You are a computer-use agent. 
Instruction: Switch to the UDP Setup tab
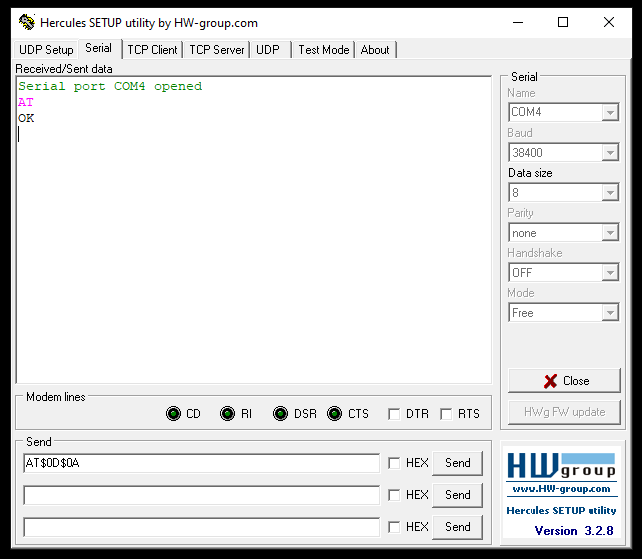point(46,50)
